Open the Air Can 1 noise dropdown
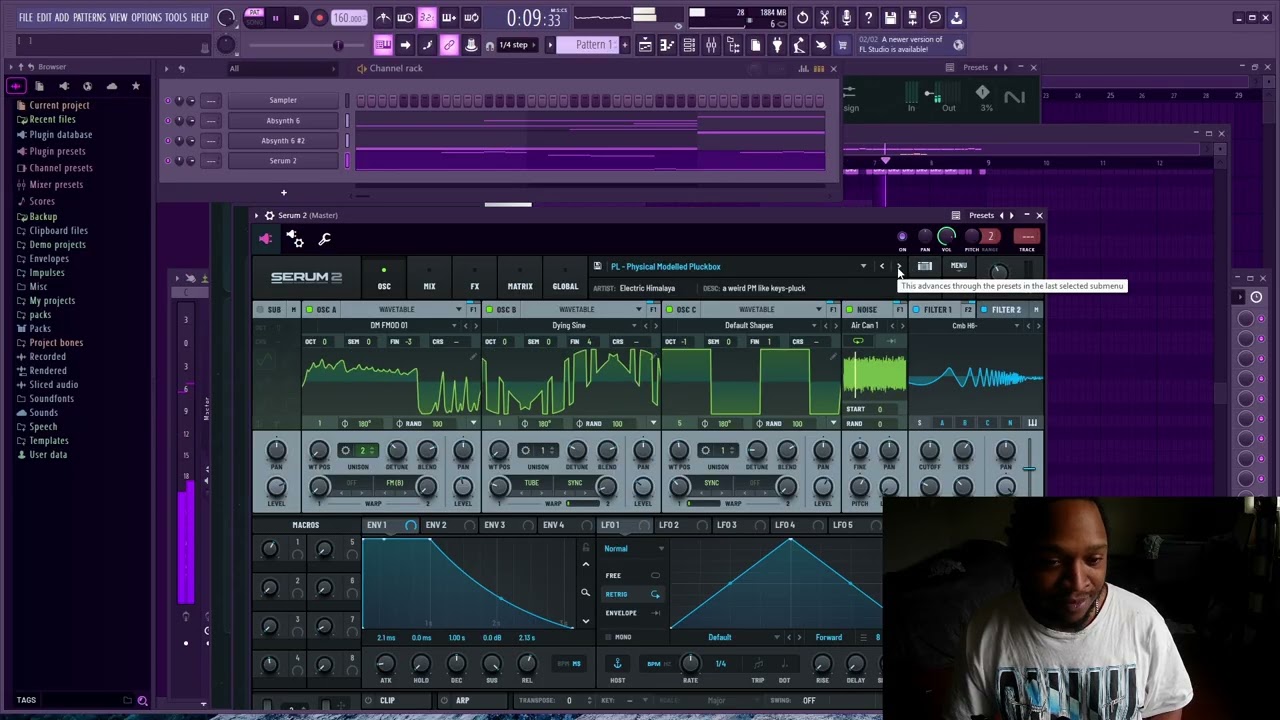This screenshot has width=1280, height=720. [865, 326]
